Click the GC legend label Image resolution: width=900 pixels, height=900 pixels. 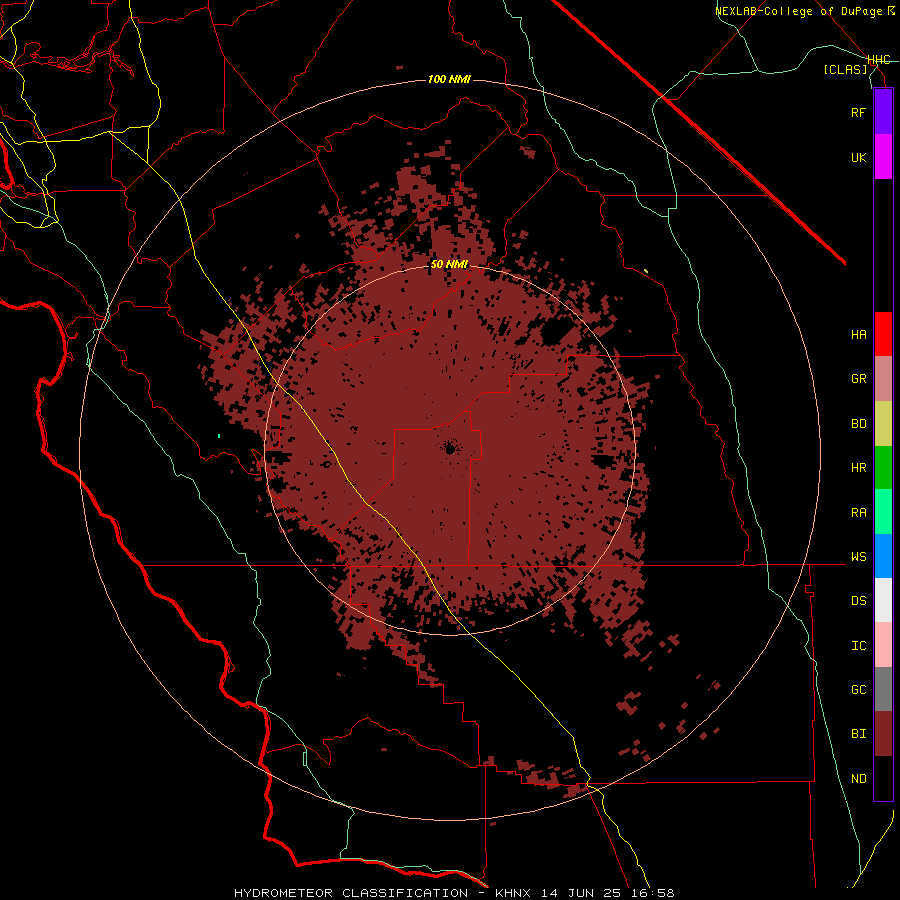pyautogui.click(x=858, y=690)
